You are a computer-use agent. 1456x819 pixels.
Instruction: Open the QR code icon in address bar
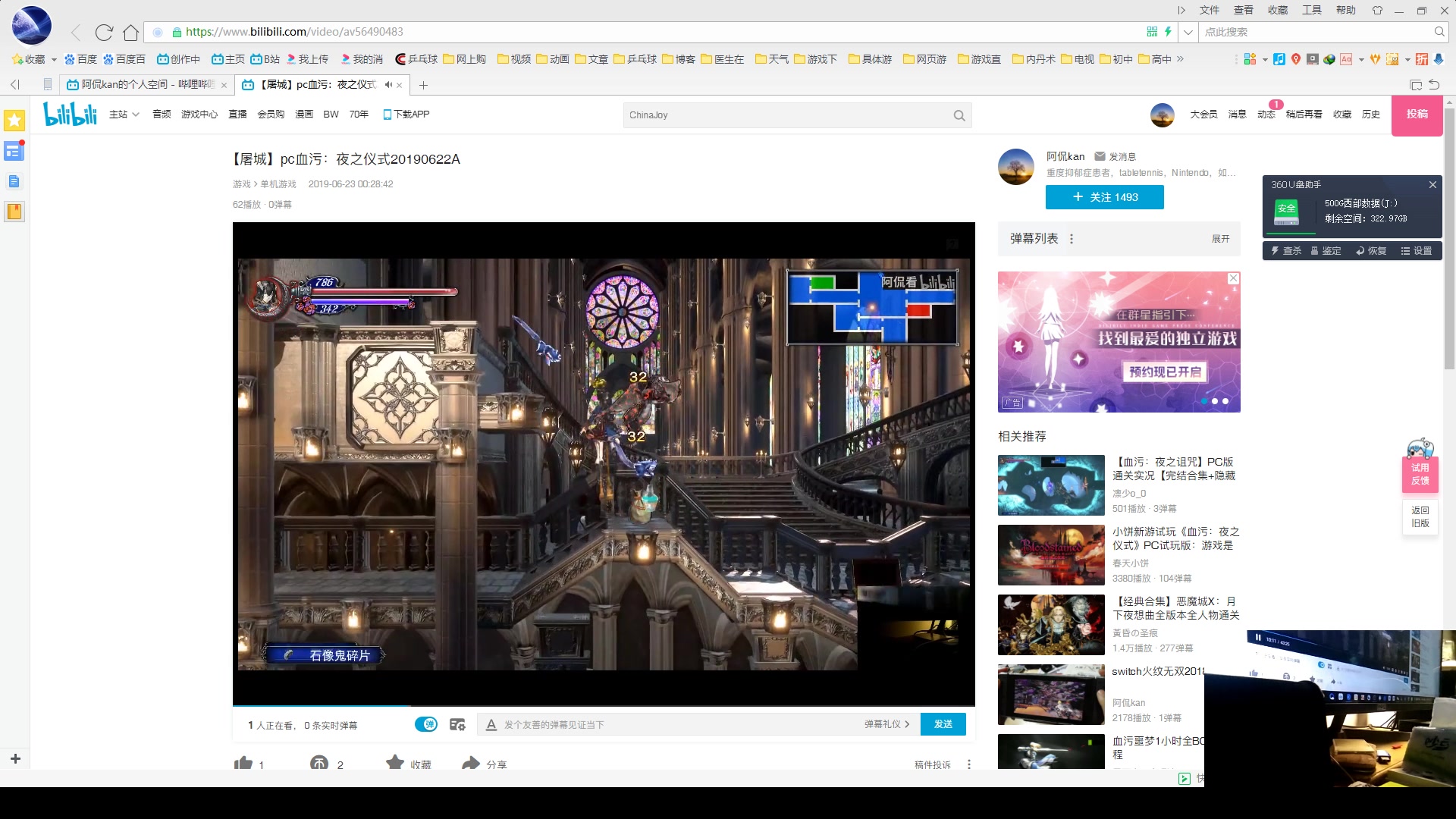tap(1152, 32)
